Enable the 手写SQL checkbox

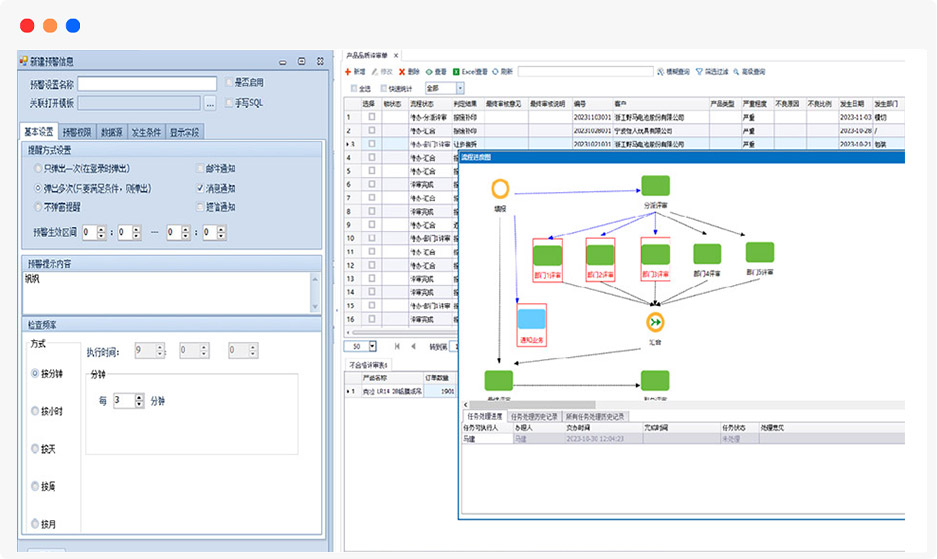click(230, 102)
